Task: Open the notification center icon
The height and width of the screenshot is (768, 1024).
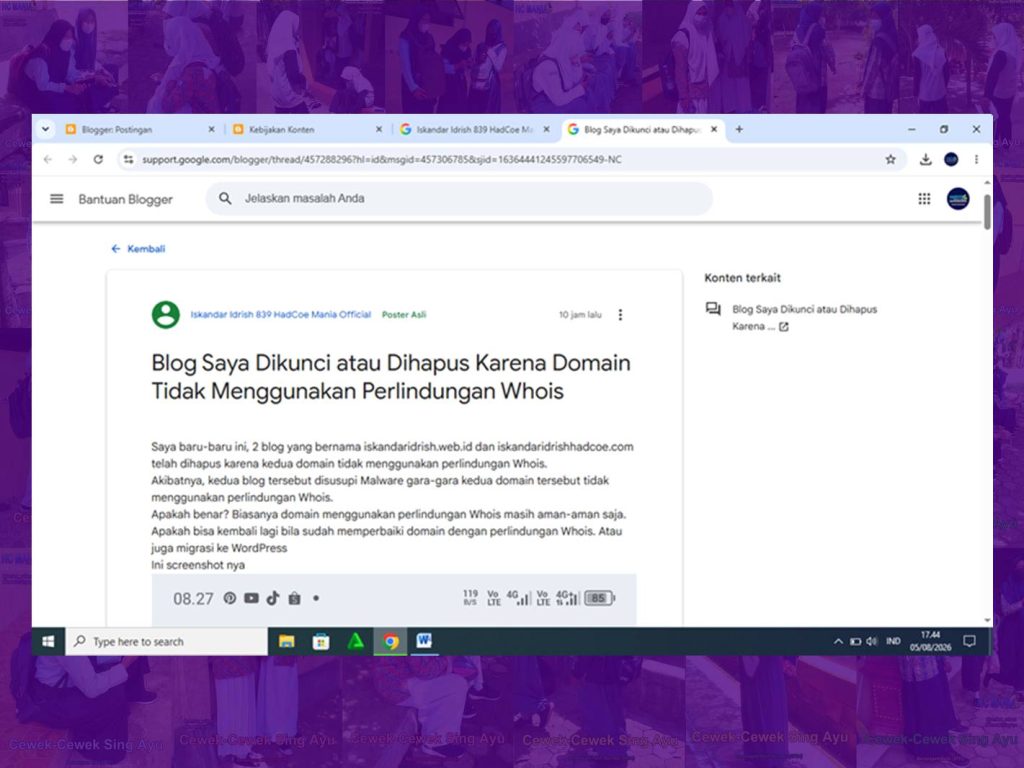Action: 970,641
